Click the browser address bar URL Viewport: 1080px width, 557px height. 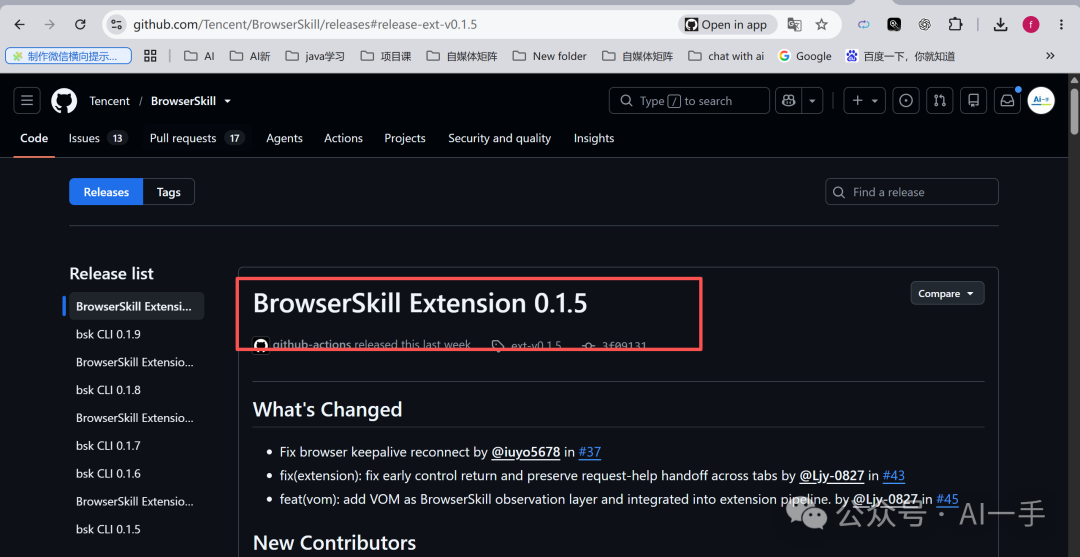(x=305, y=25)
